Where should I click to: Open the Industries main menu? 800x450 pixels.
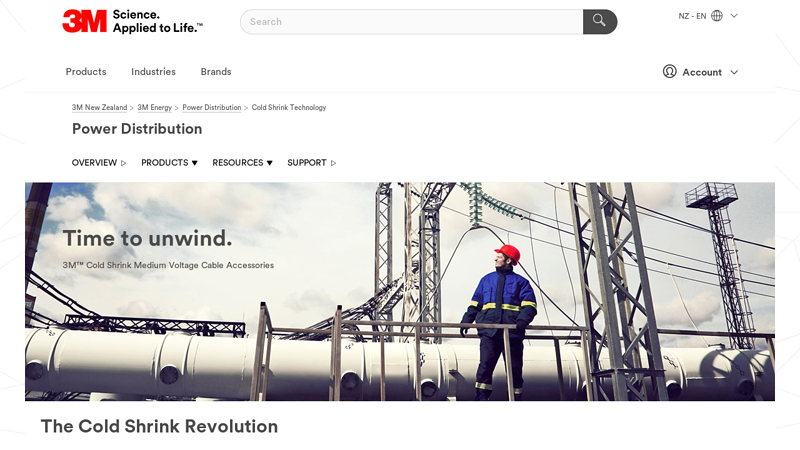click(x=153, y=72)
